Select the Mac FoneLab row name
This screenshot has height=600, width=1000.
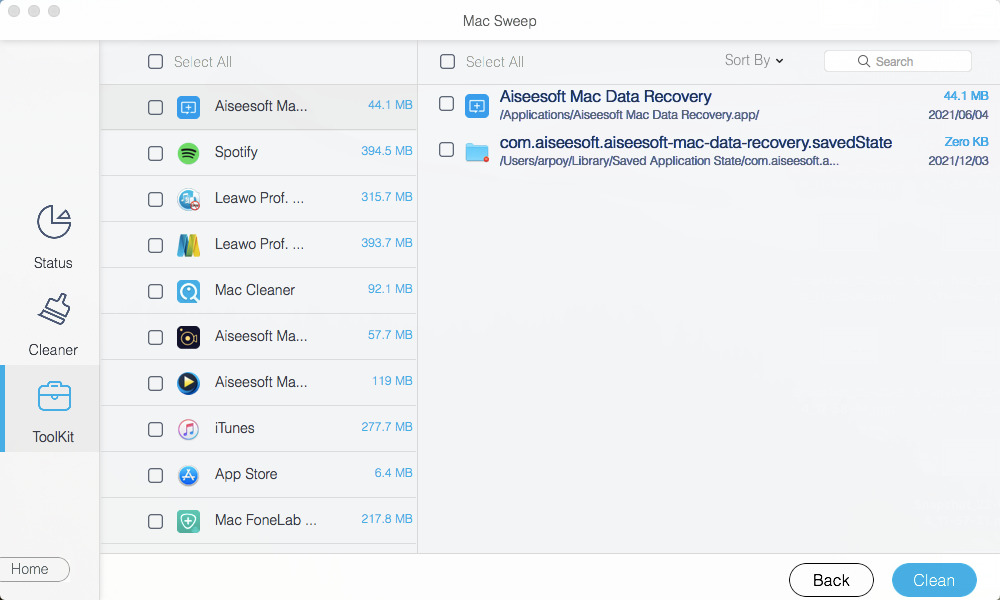click(265, 520)
